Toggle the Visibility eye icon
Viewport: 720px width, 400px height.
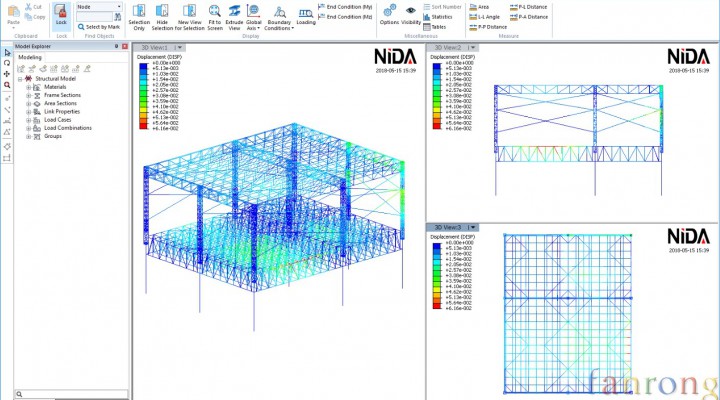[x=411, y=10]
